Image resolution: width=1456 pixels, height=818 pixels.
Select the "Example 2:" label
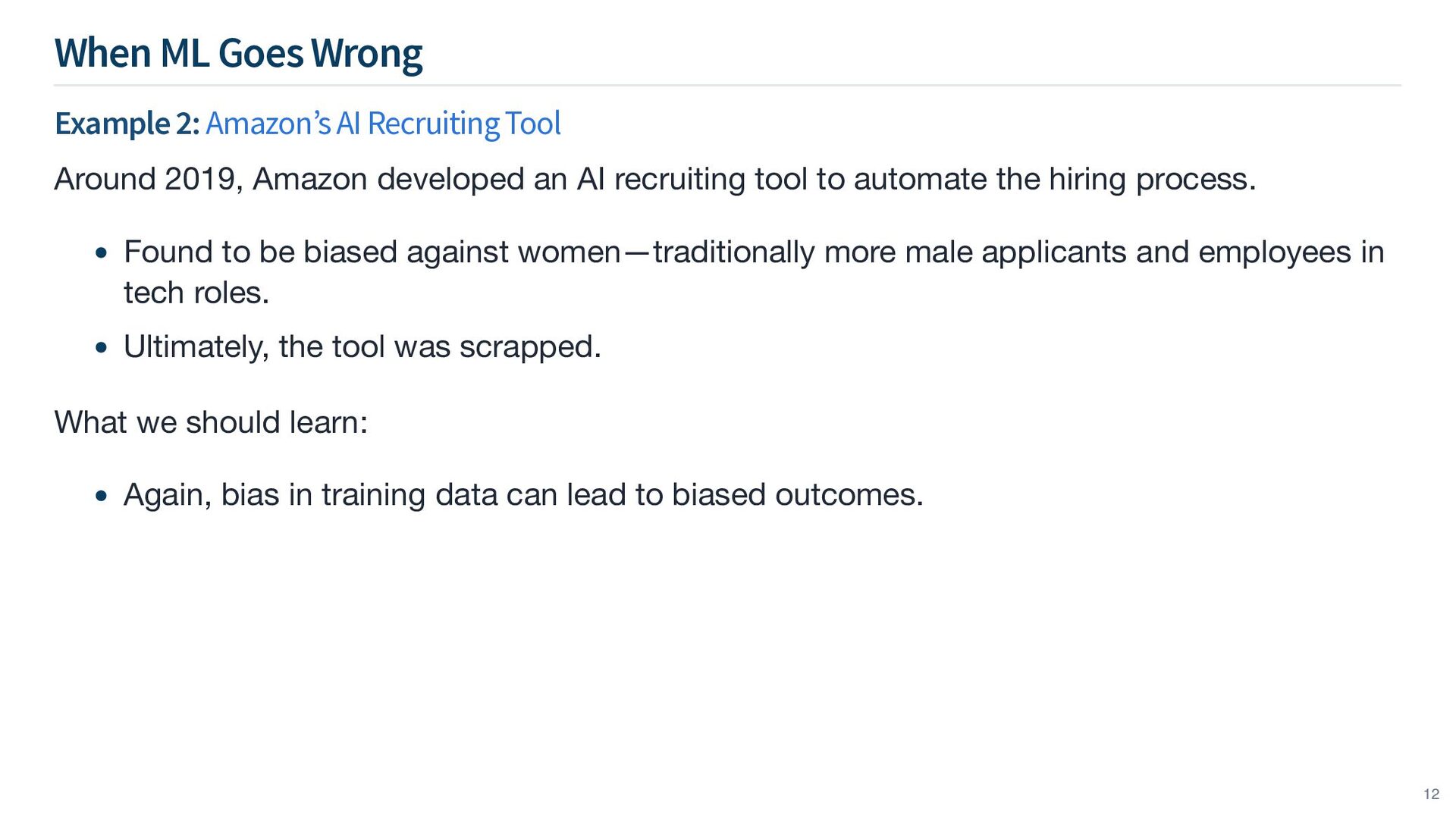tap(127, 124)
